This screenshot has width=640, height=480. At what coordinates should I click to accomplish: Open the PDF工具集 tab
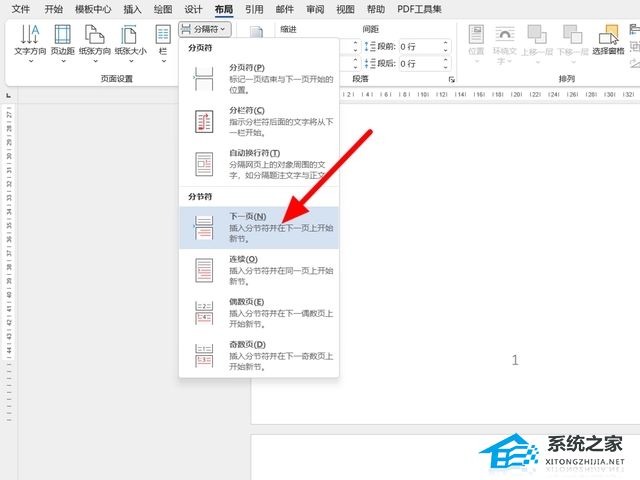tap(419, 9)
